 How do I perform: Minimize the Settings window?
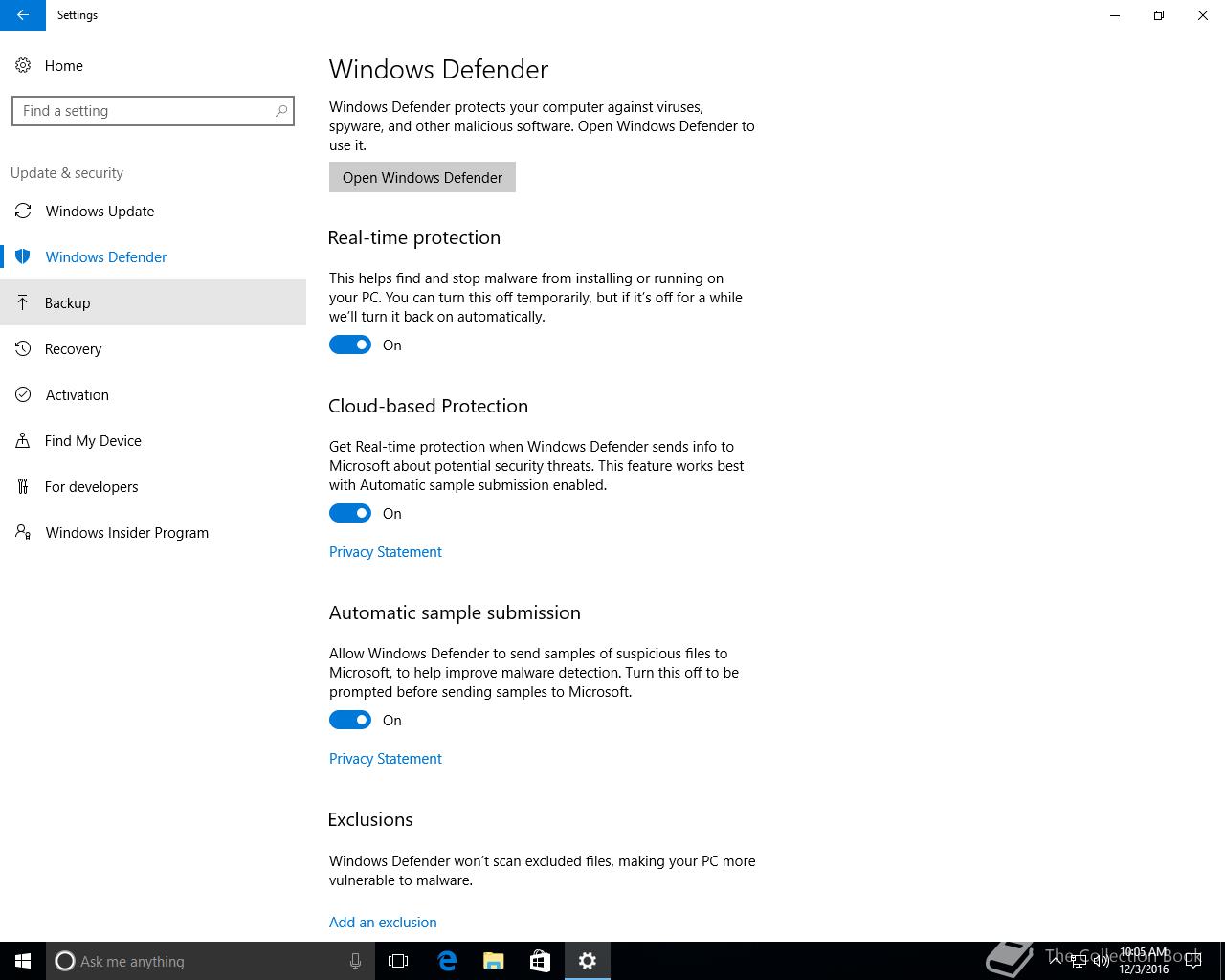(x=1115, y=15)
